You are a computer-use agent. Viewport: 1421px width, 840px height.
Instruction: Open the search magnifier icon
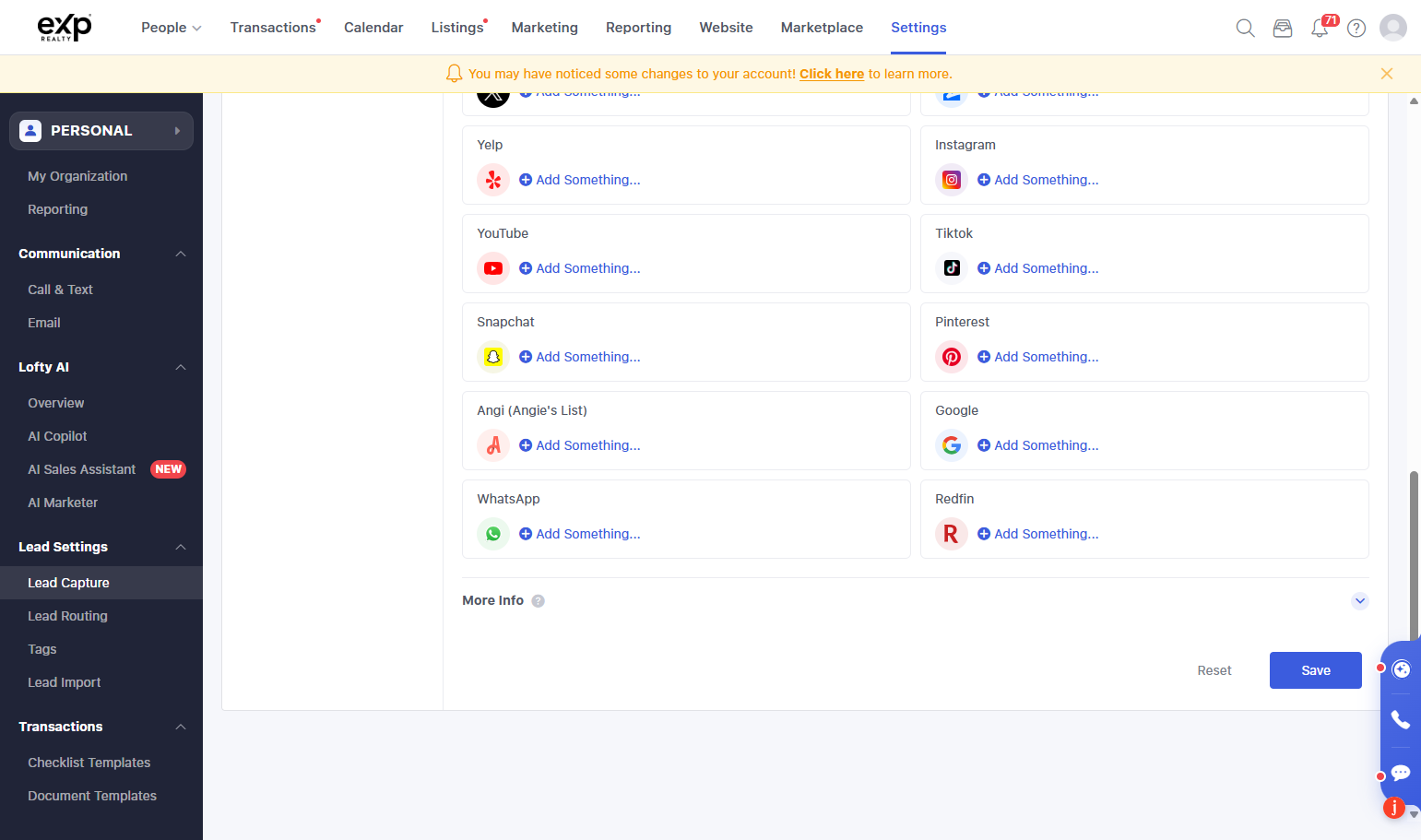1245,28
